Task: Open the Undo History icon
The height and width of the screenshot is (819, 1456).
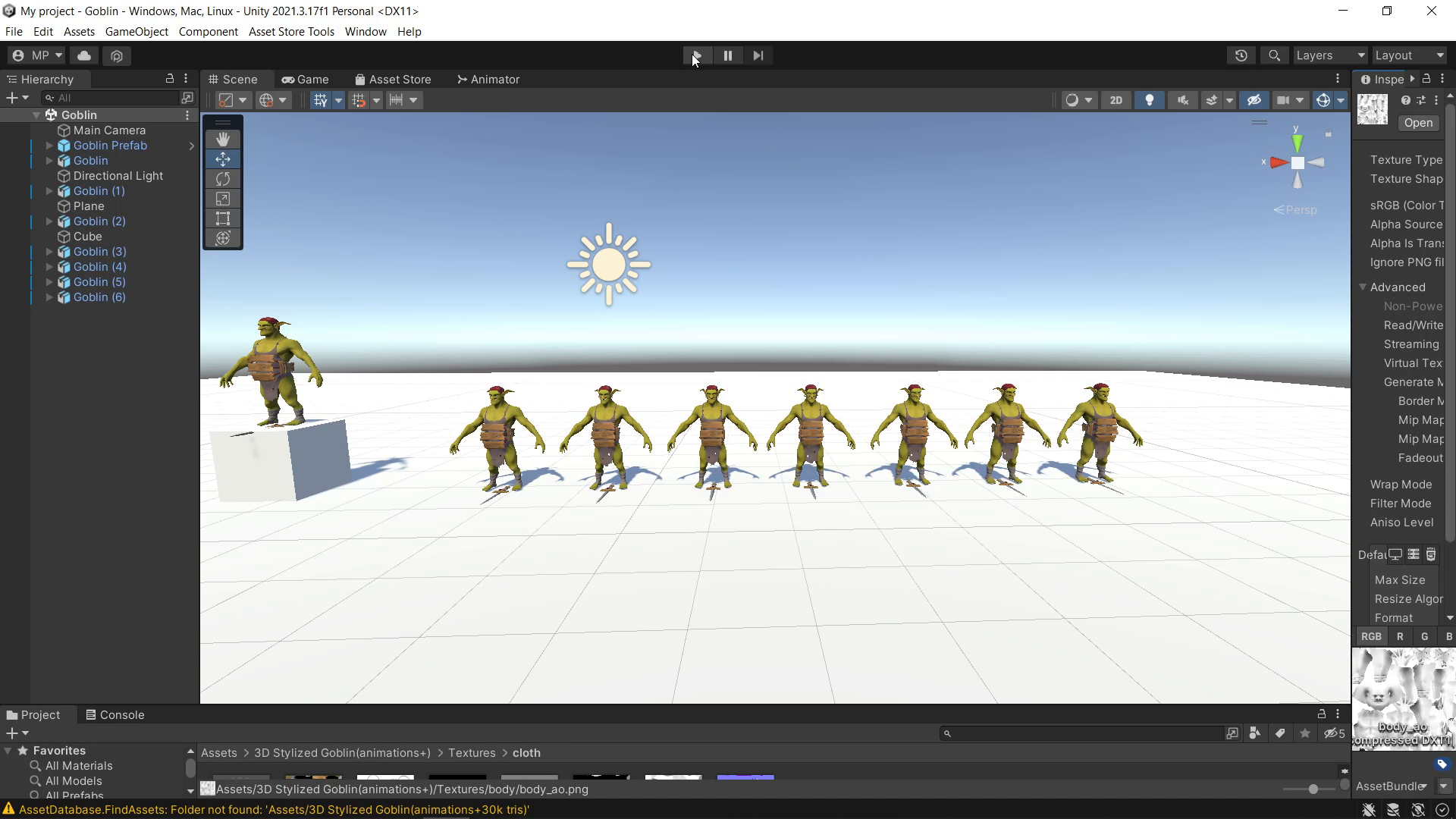Action: (x=1241, y=55)
